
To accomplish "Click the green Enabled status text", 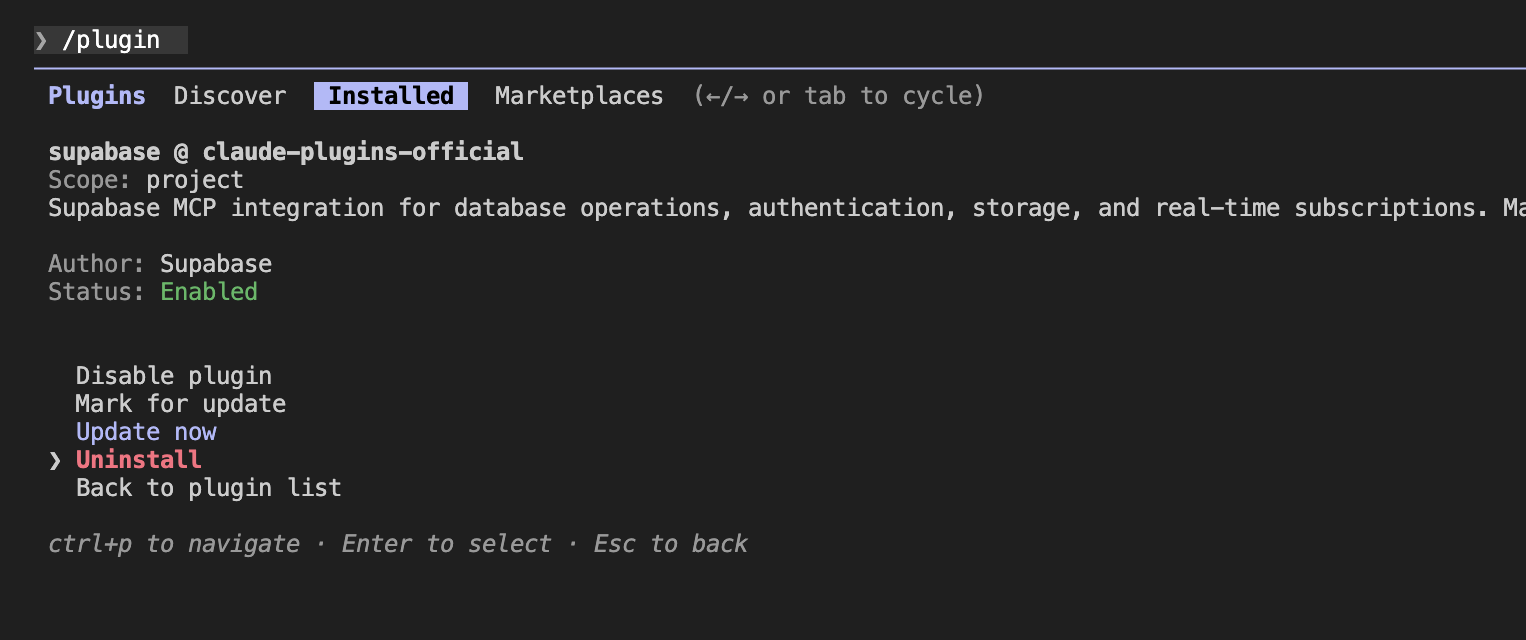I will 209,292.
